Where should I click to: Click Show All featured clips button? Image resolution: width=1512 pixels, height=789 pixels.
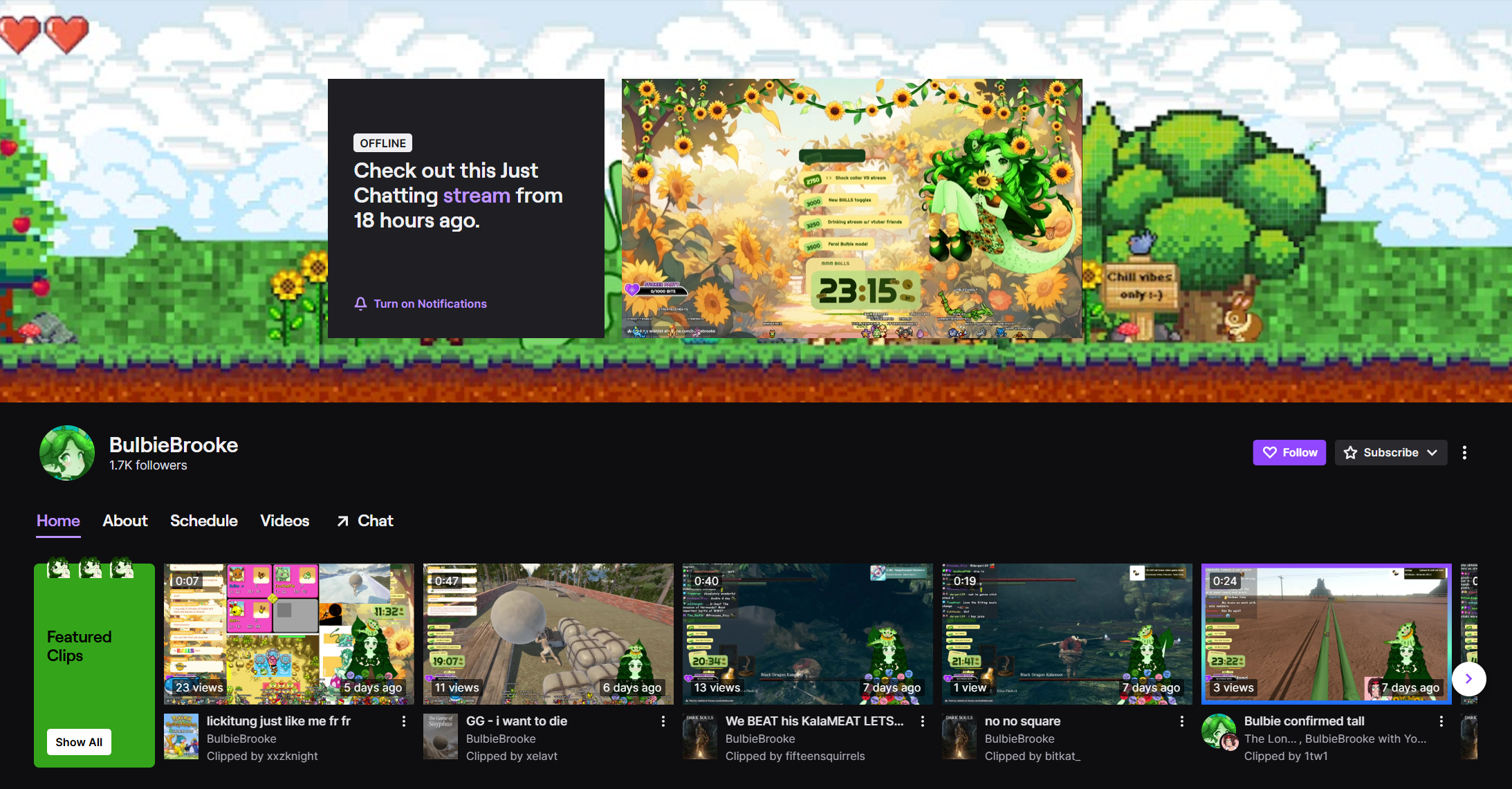79,742
